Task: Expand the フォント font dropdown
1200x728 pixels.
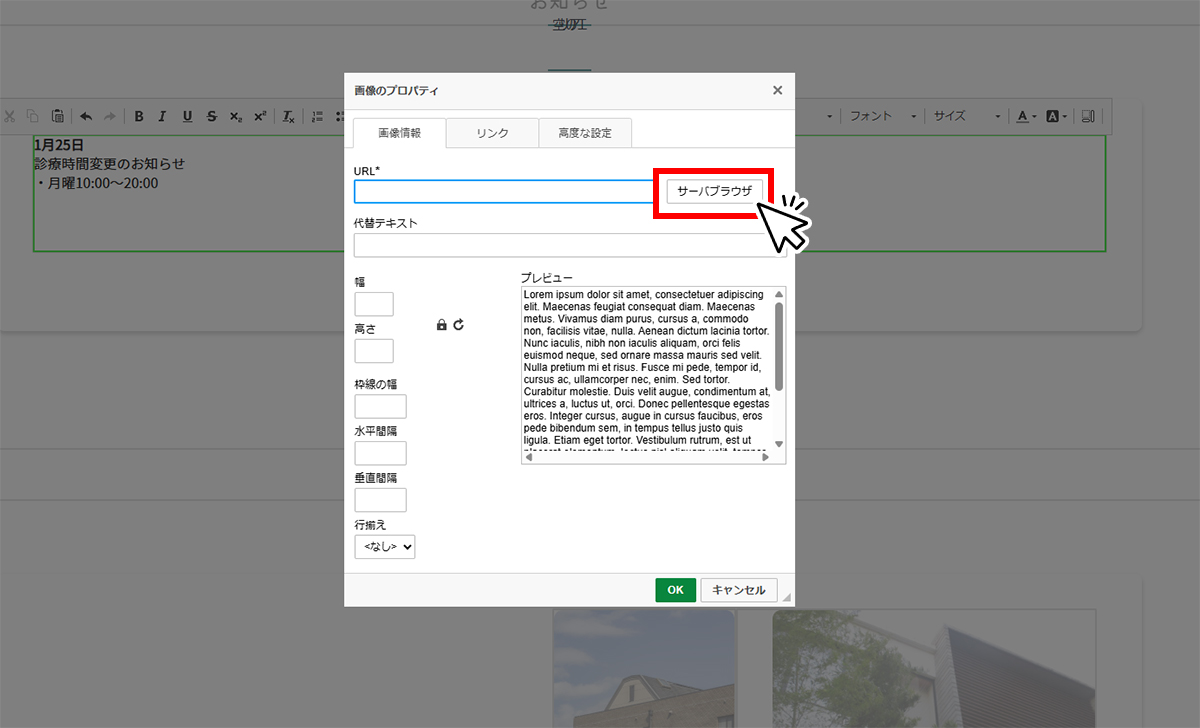Action: click(881, 116)
